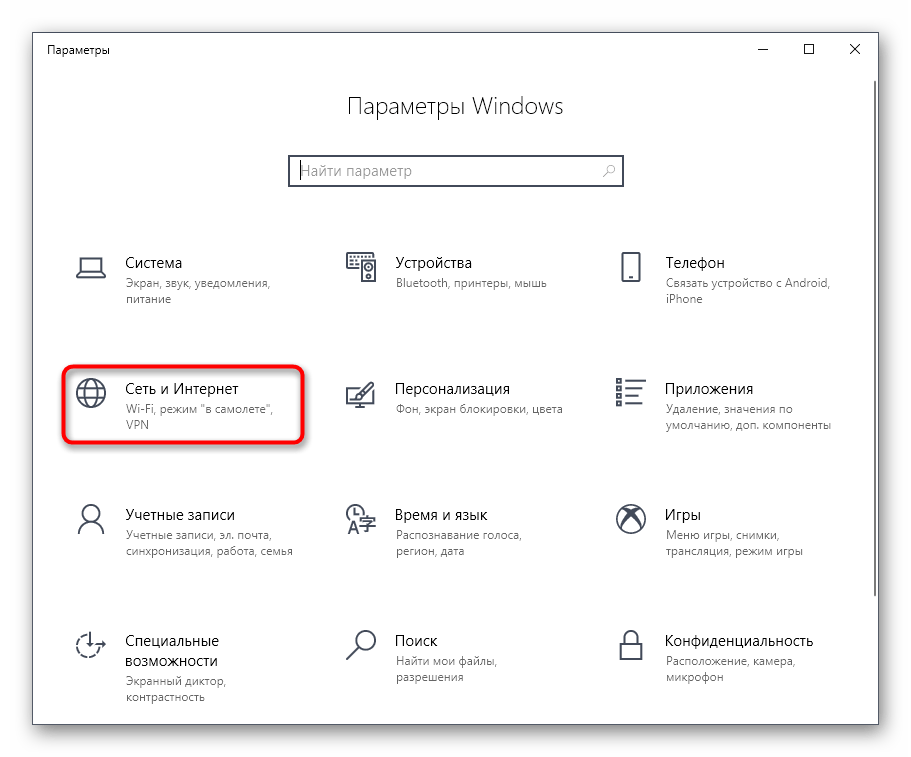Click description "Wi-Fi, режим "в самолете", VPN"

coord(199,417)
